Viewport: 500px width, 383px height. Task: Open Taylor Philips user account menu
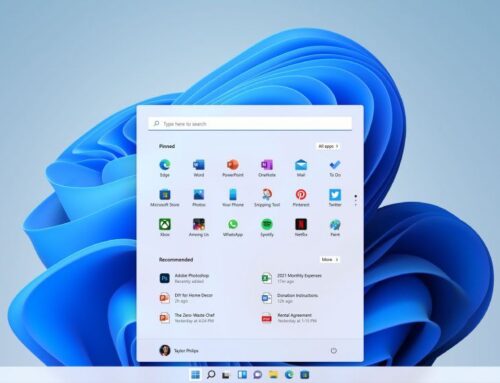[179, 350]
